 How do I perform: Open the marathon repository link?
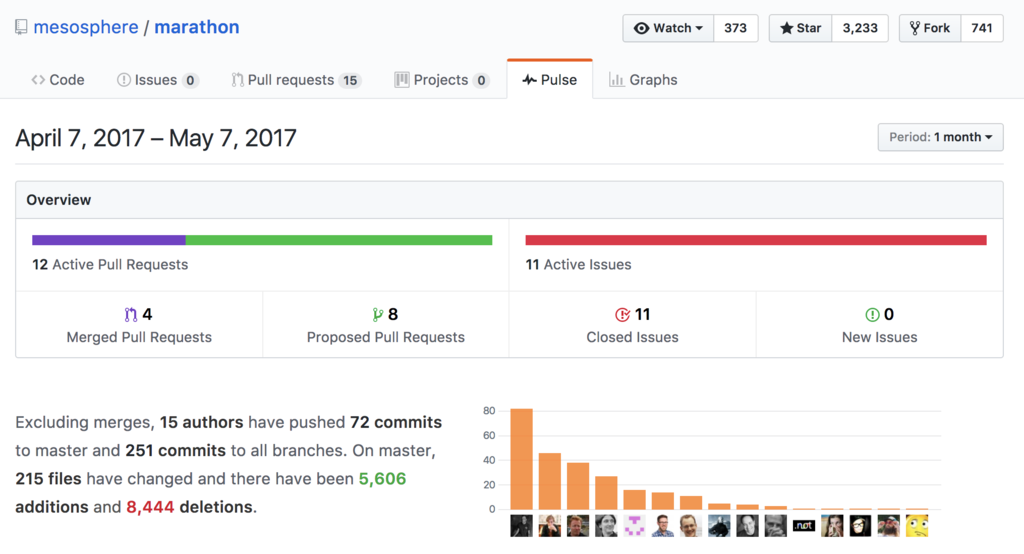197,27
